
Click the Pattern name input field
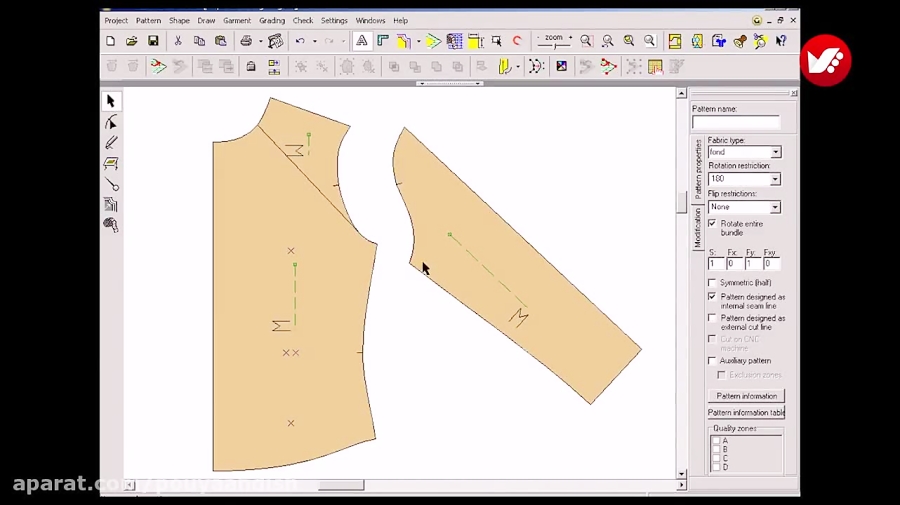pyautogui.click(x=736, y=122)
